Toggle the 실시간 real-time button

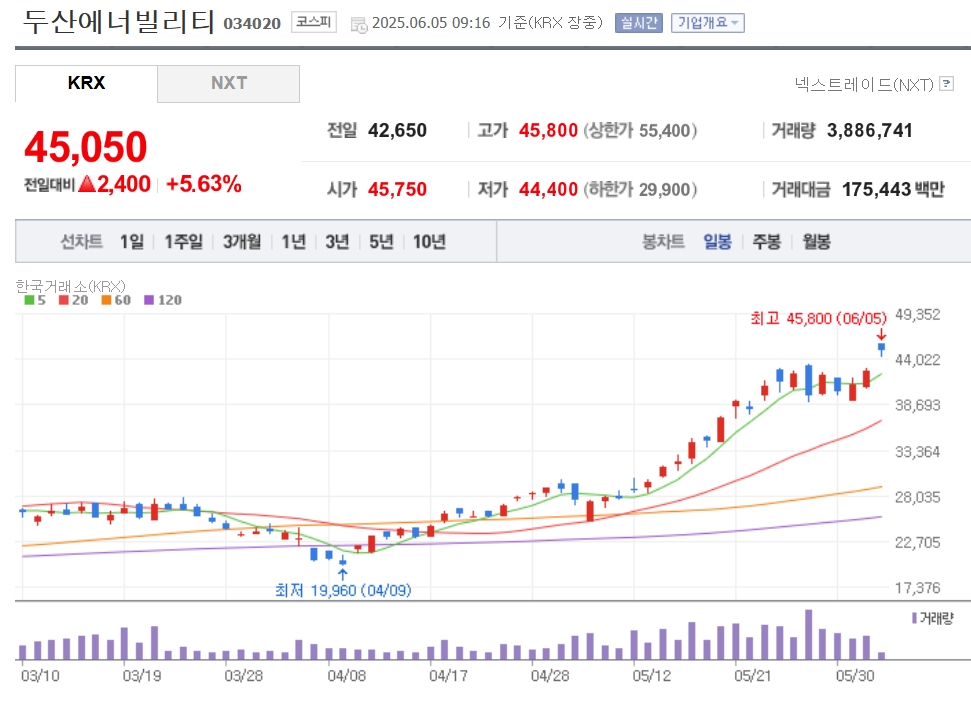click(638, 23)
